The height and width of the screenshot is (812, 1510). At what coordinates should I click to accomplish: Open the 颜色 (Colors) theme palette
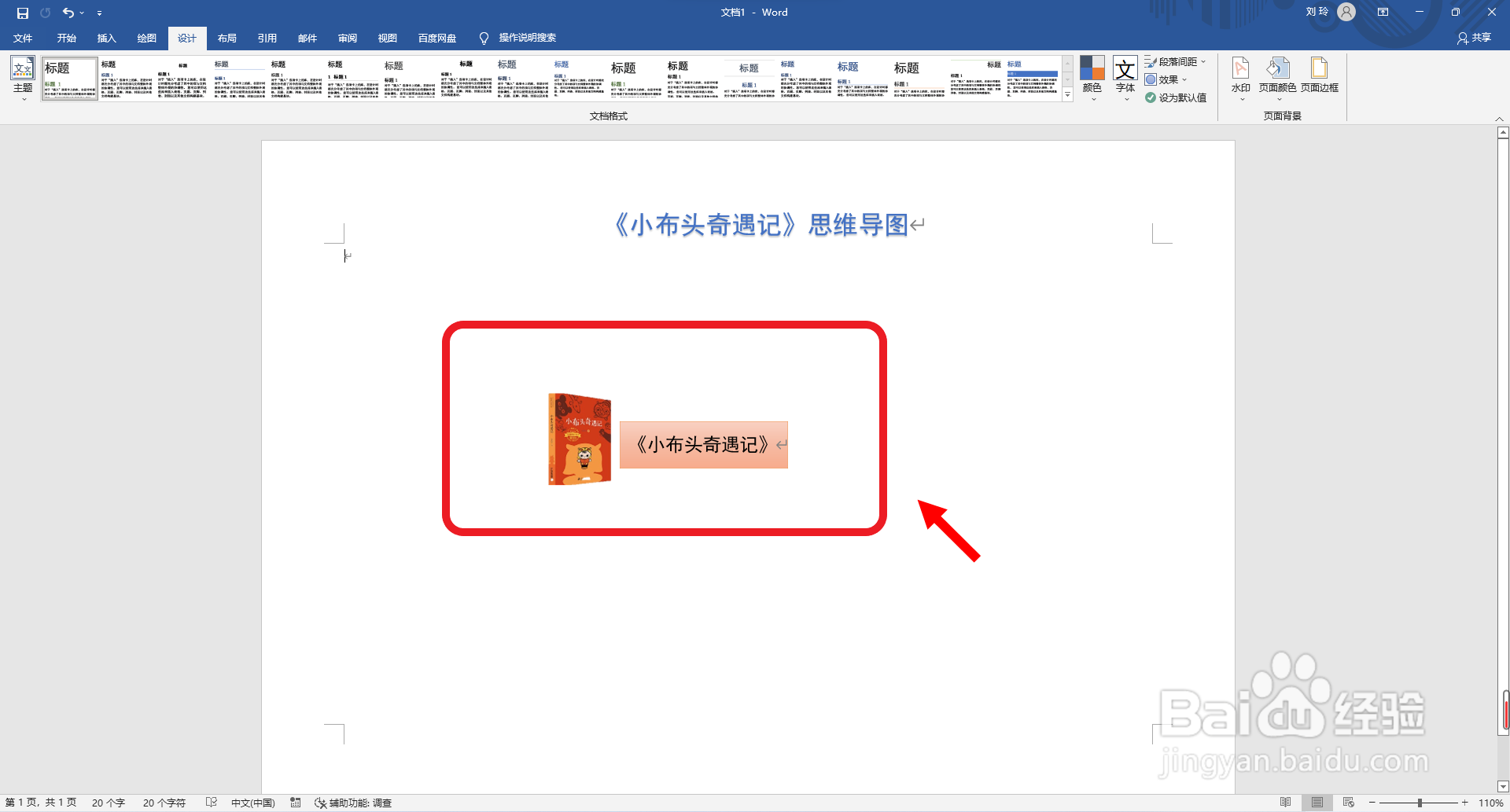[1092, 78]
